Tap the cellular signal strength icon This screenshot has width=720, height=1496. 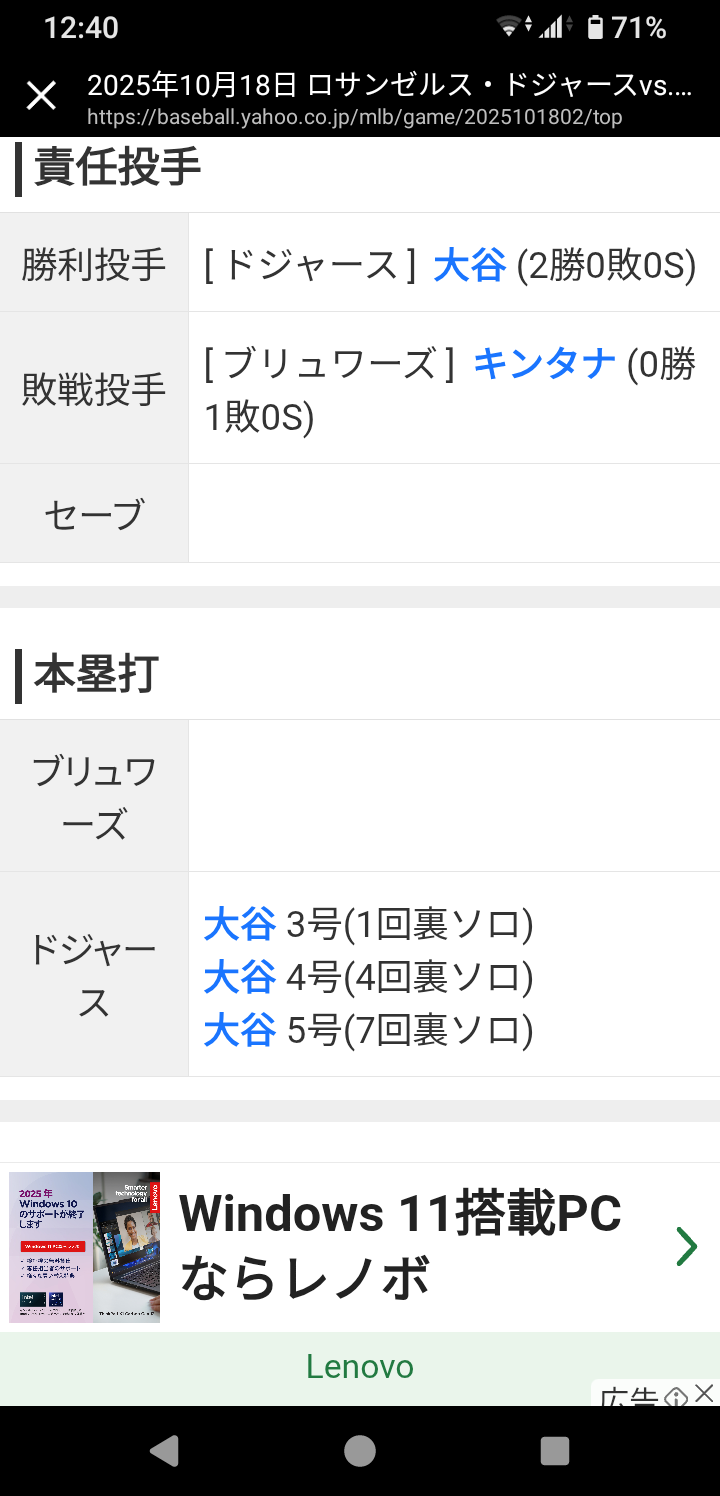point(551,28)
